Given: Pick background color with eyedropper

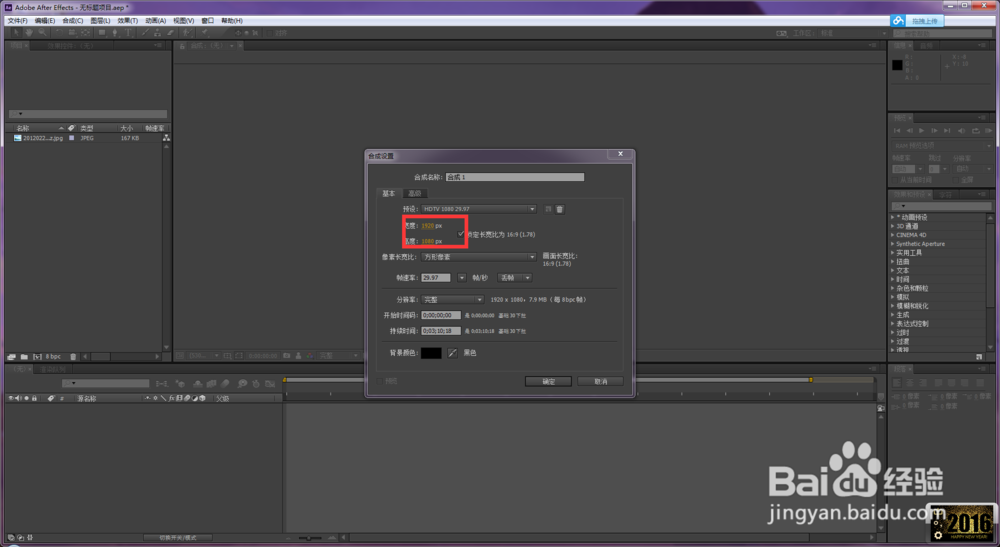Looking at the screenshot, I should [x=452, y=353].
